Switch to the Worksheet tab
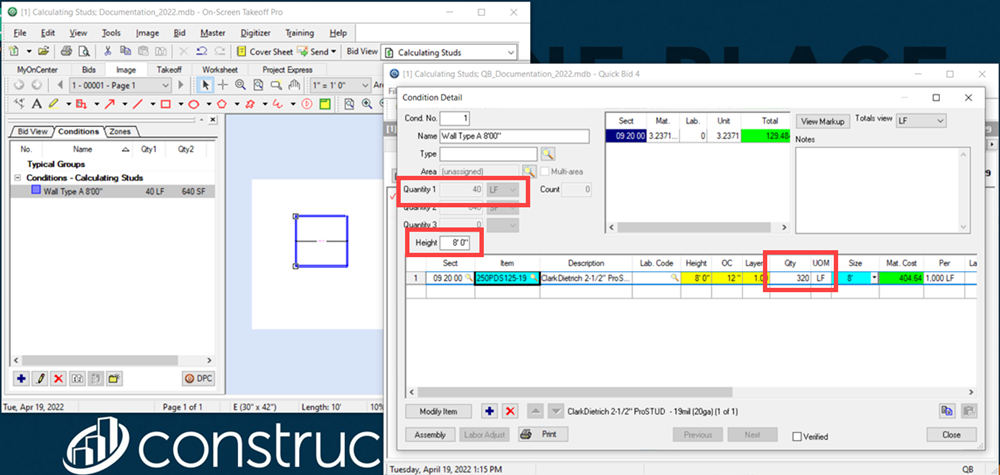This screenshot has width=1000, height=475. pyautogui.click(x=220, y=69)
